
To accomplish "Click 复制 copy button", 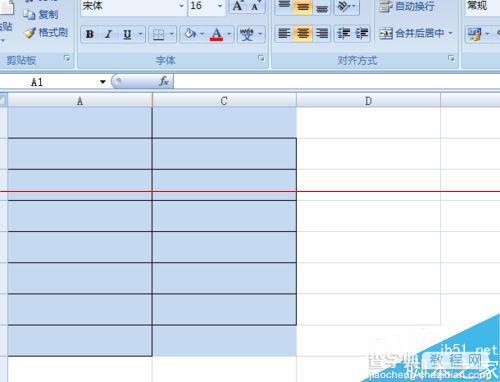I will coord(41,14).
